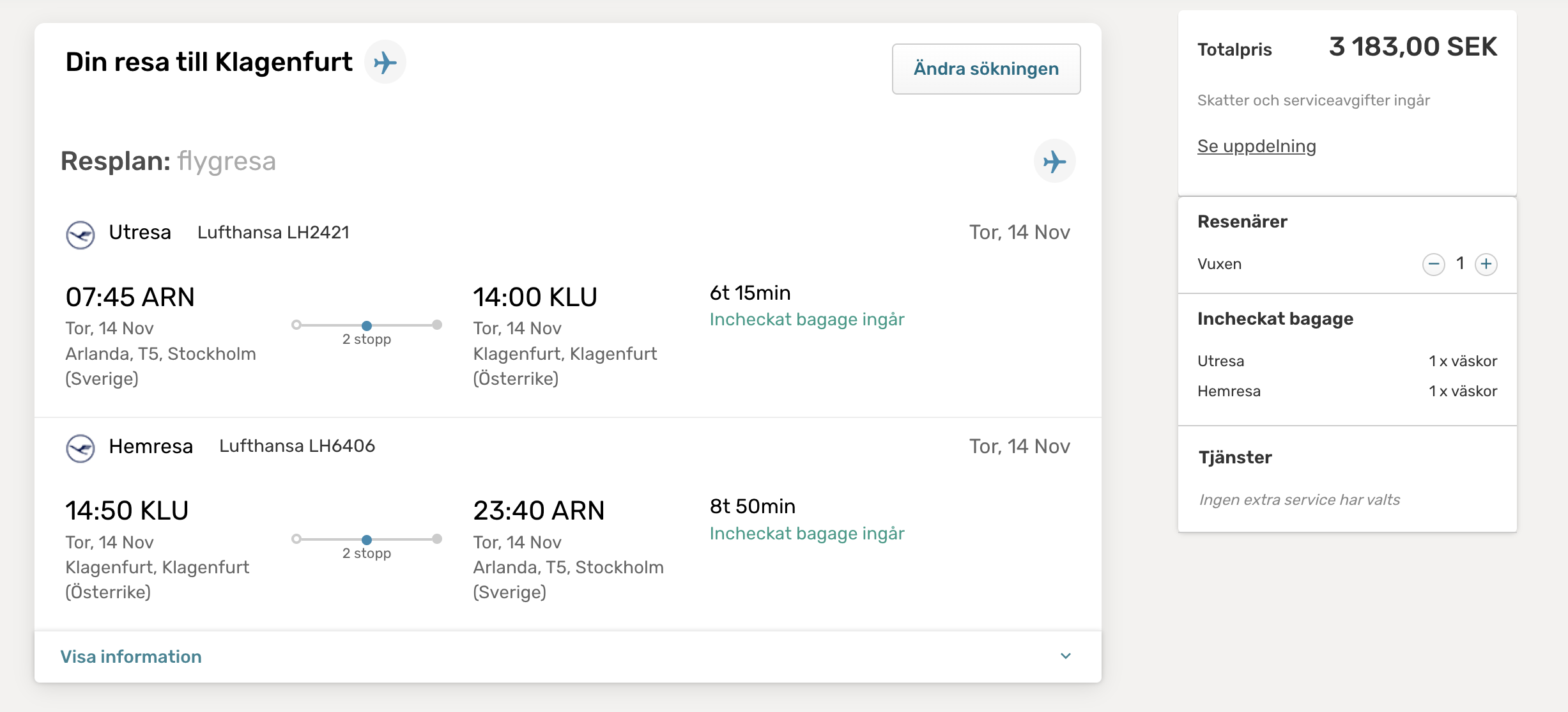Expand the Visa information chevron

coord(1065,656)
